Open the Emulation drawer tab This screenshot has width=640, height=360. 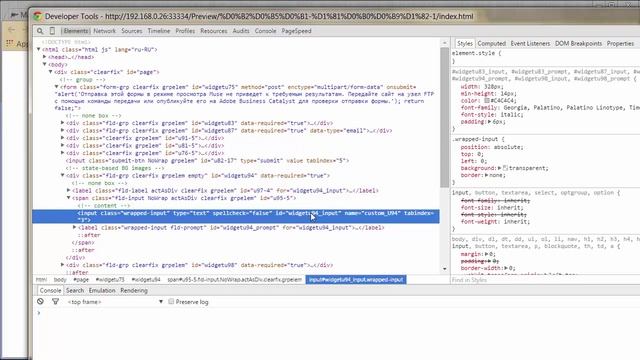102,291
